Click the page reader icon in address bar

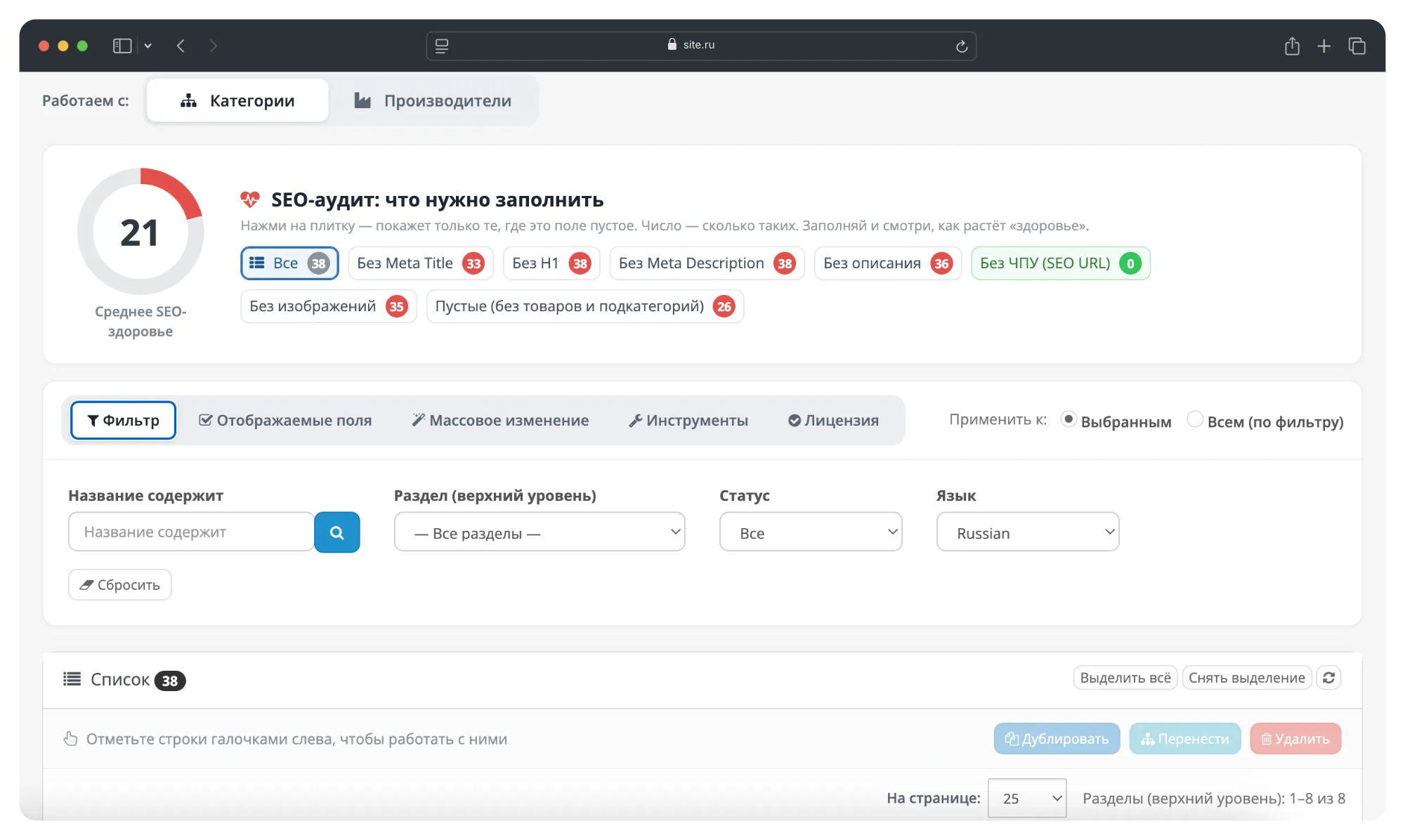(442, 46)
